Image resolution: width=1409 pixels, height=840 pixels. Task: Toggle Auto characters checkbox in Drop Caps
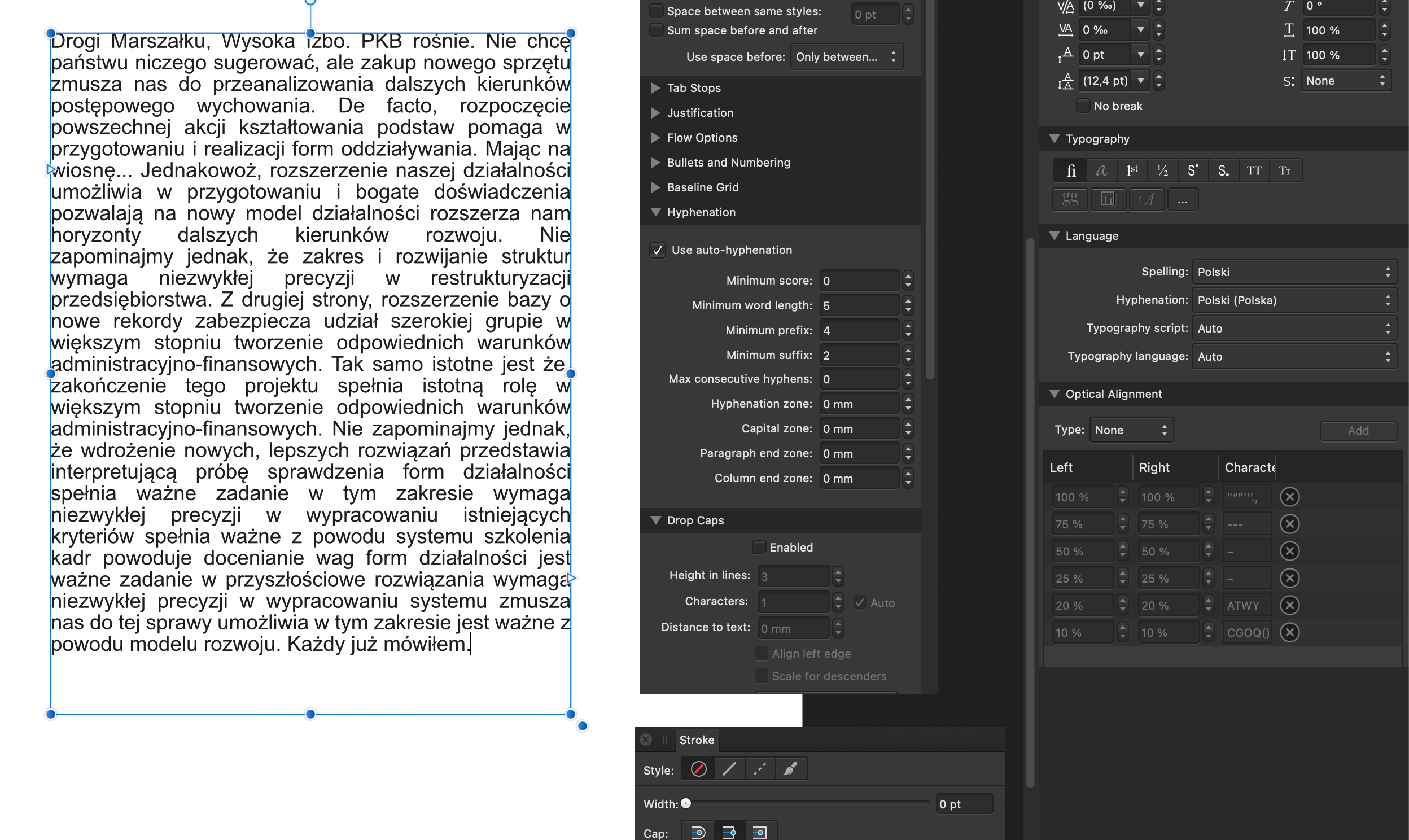[859, 602]
